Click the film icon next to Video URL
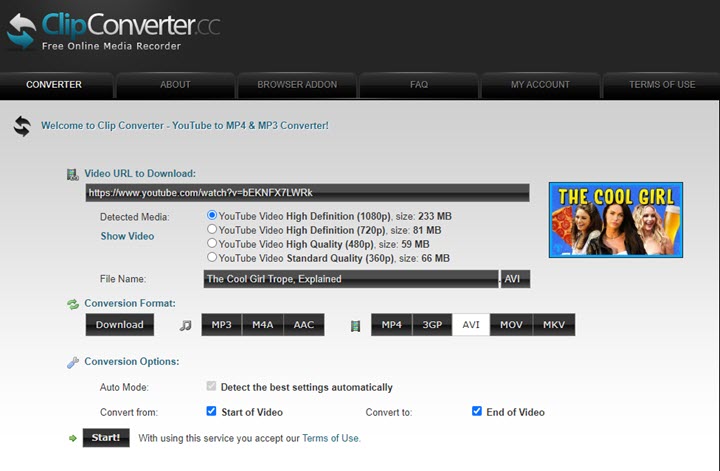Image resolution: width=720 pixels, height=471 pixels. click(72, 174)
